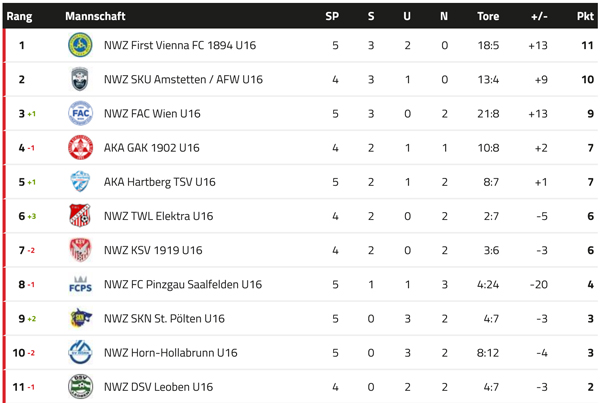The image size is (600, 403).
Task: Click the SKU Amstetten club crest
Action: click(x=80, y=79)
